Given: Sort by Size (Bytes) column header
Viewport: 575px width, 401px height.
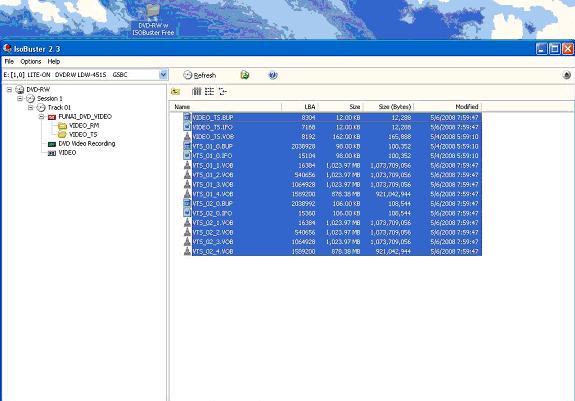Looking at the screenshot, I should [389, 107].
